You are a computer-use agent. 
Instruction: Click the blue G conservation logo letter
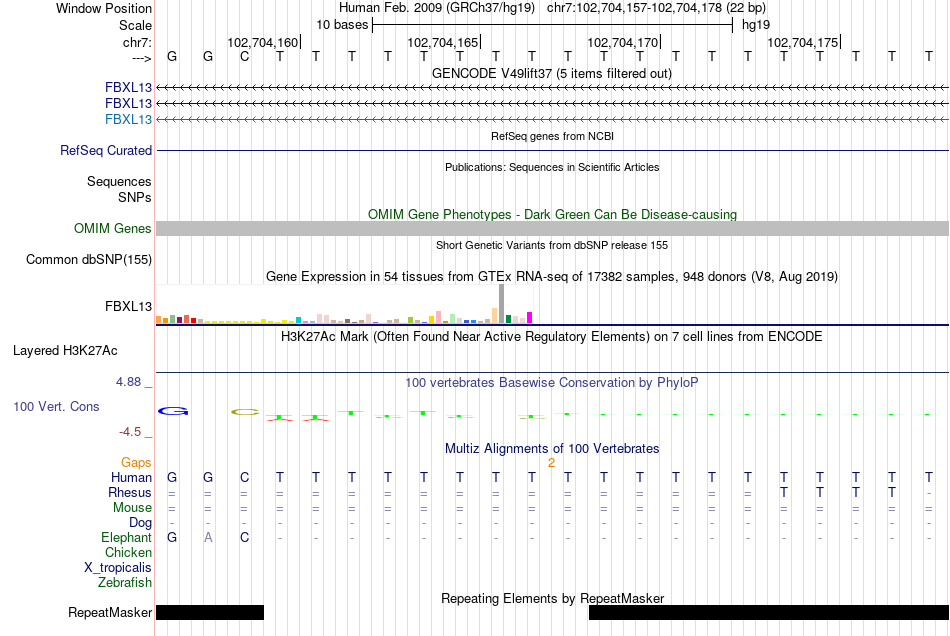point(173,411)
